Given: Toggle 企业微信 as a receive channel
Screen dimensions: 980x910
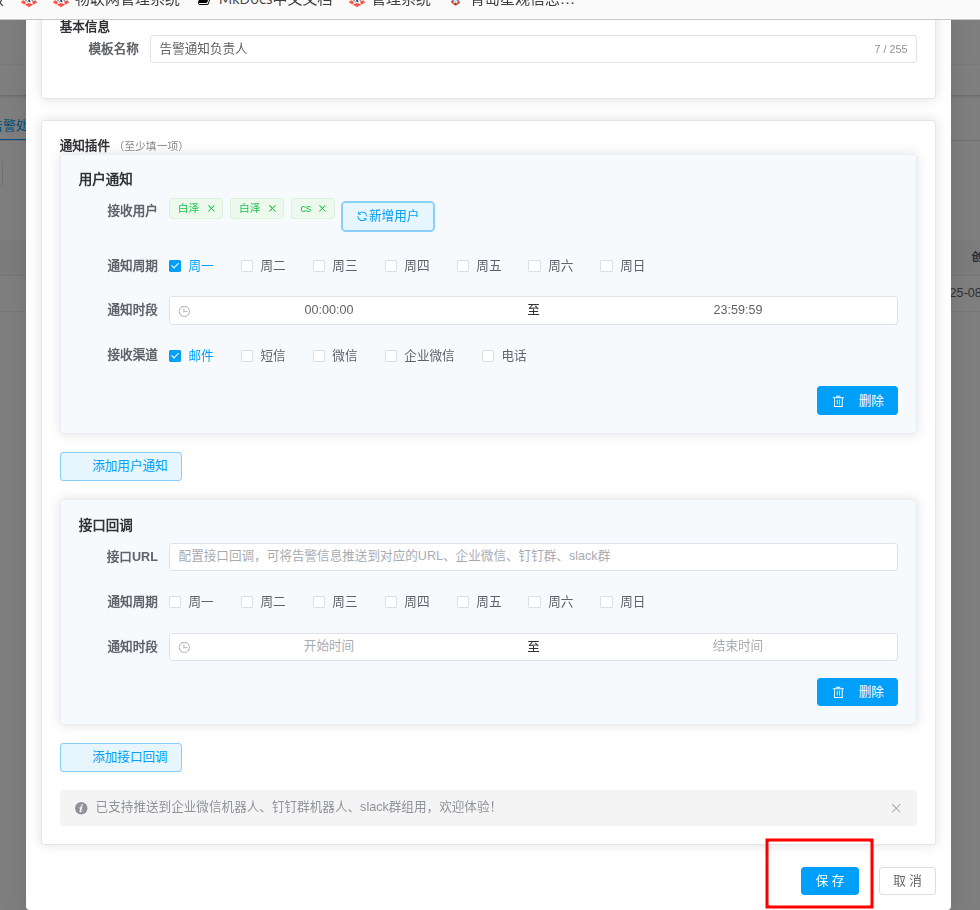Looking at the screenshot, I should 390,355.
